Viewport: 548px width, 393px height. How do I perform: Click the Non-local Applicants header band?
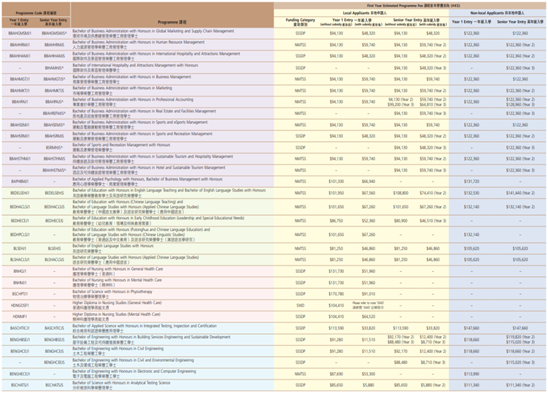[497, 13]
